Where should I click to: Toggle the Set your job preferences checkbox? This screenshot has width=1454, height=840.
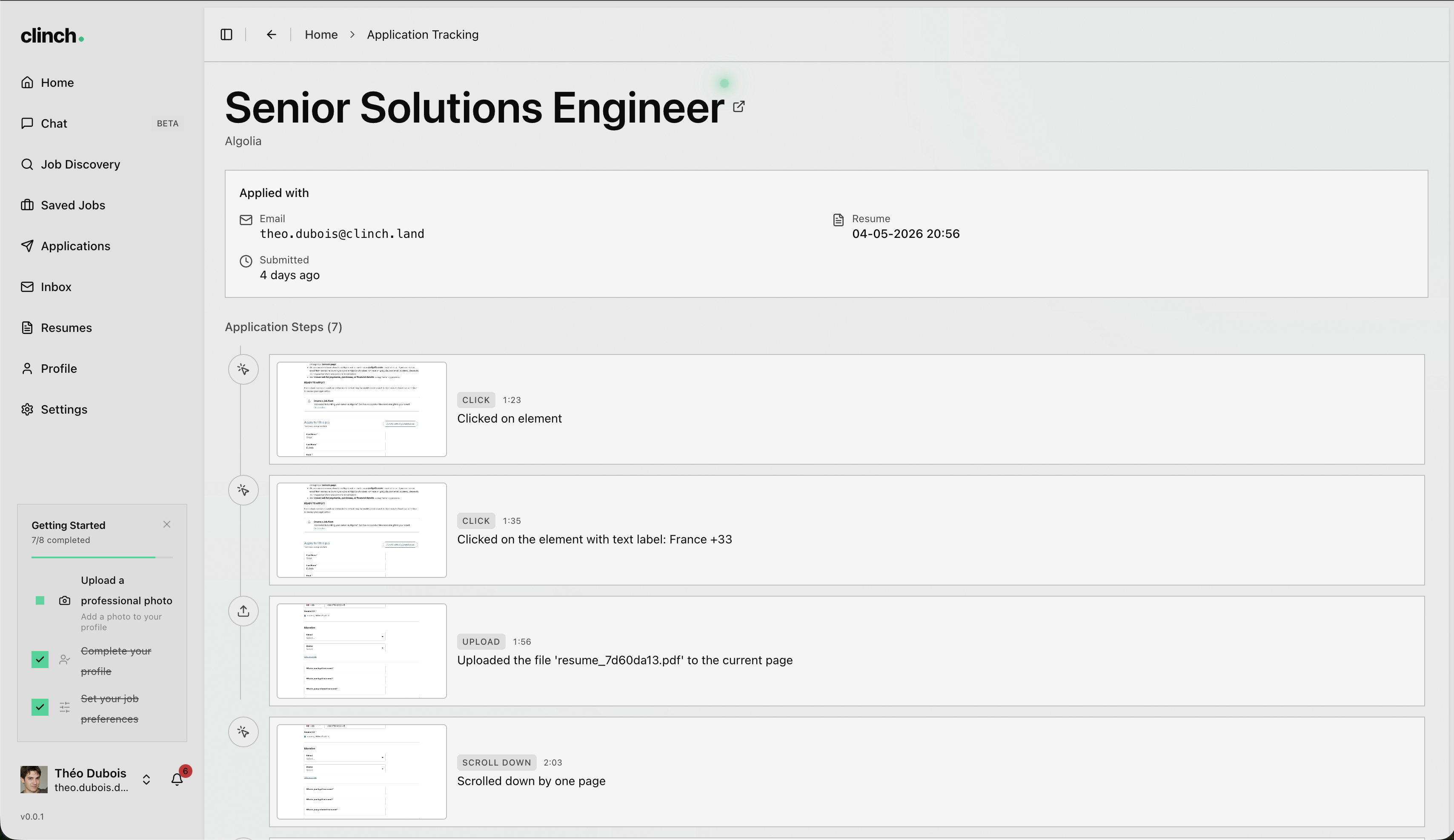[x=40, y=707]
